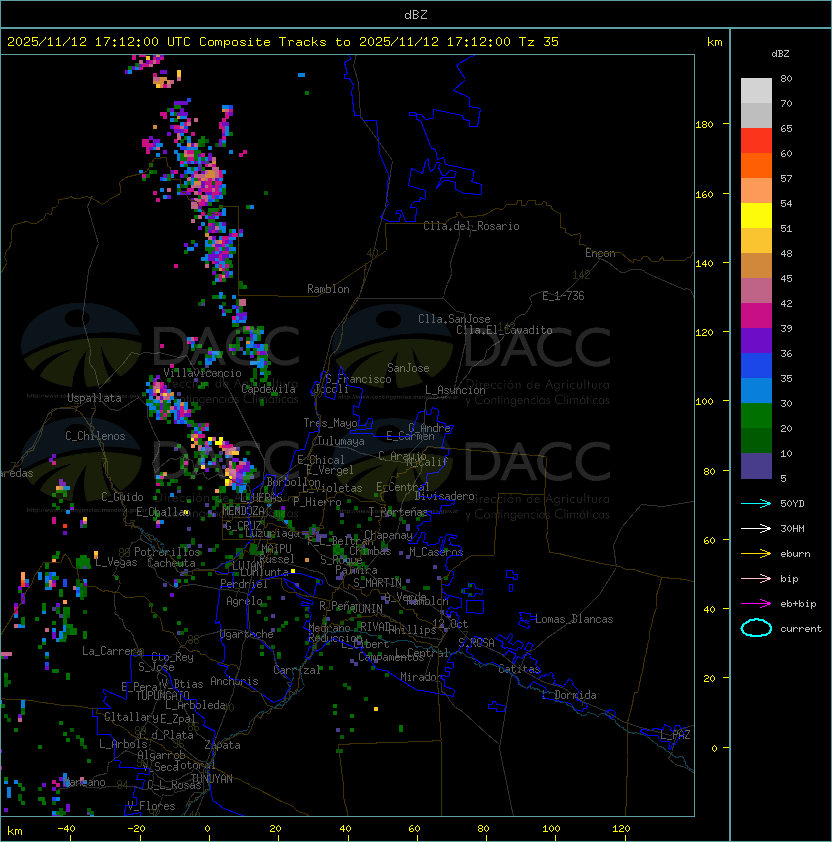Image resolution: width=832 pixels, height=842 pixels.
Task: Click the '50YD' legend label
Action: click(x=792, y=504)
